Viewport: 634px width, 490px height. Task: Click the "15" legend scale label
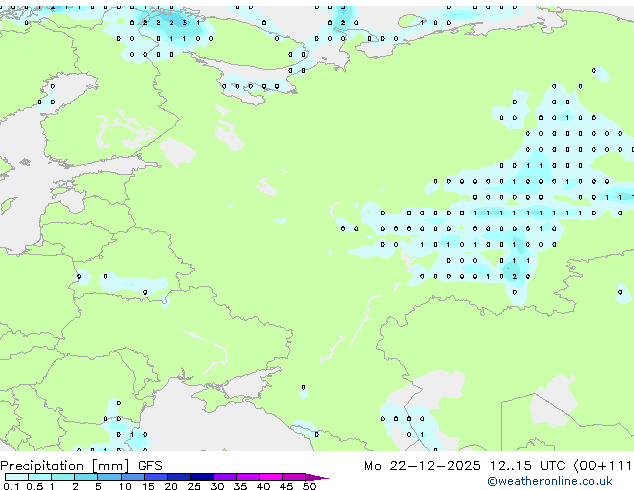pos(148,486)
